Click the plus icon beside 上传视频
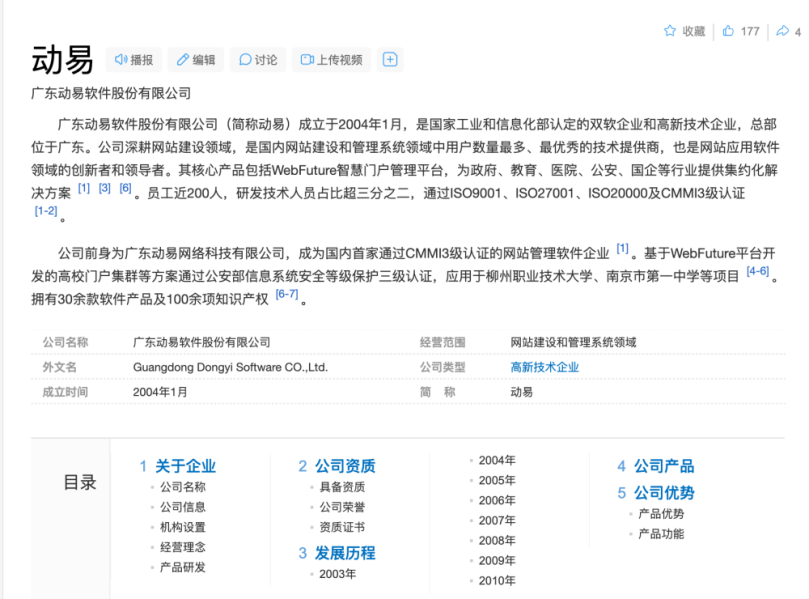The image size is (809, 599). (x=390, y=60)
